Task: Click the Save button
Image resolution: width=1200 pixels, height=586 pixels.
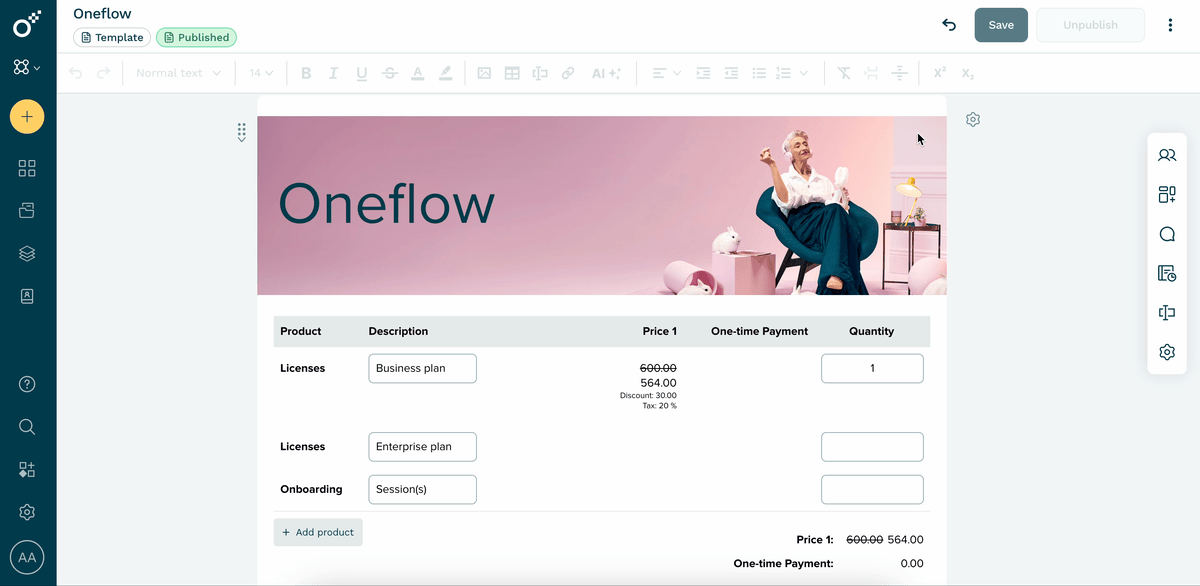Action: tap(1001, 25)
